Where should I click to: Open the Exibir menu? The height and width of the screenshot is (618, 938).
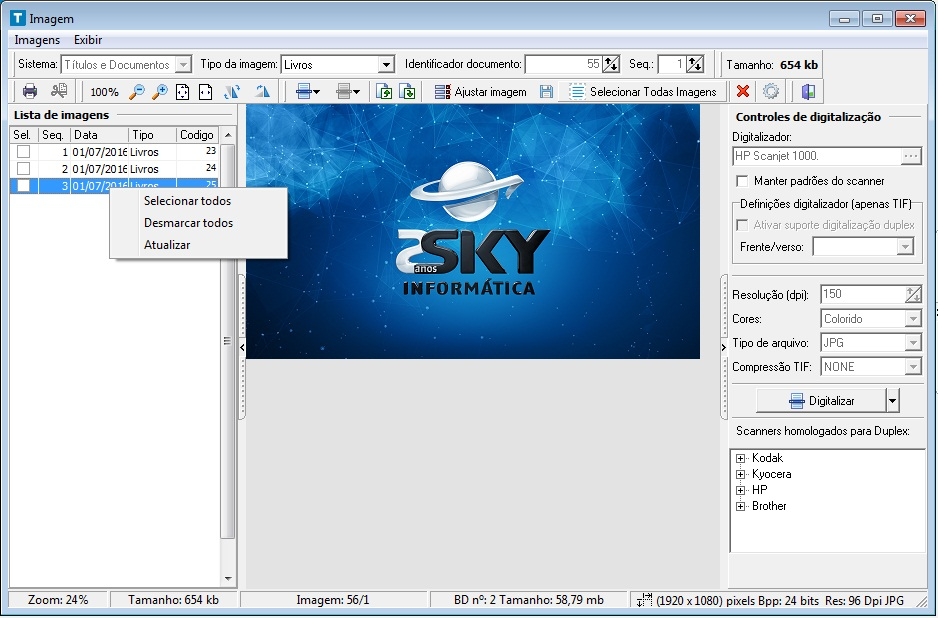coord(88,40)
